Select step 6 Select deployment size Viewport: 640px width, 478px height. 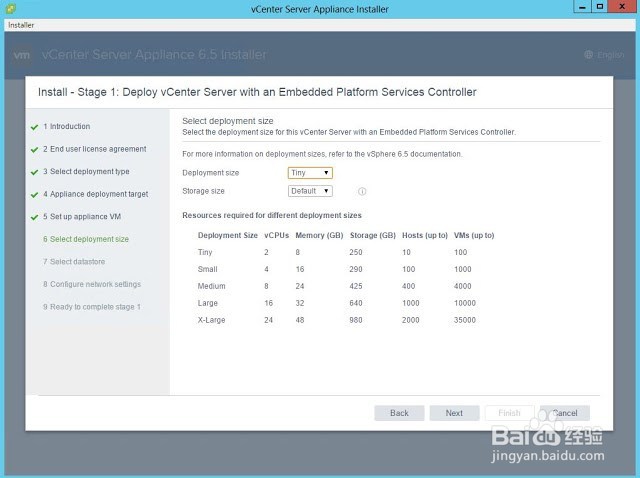click(x=86, y=239)
